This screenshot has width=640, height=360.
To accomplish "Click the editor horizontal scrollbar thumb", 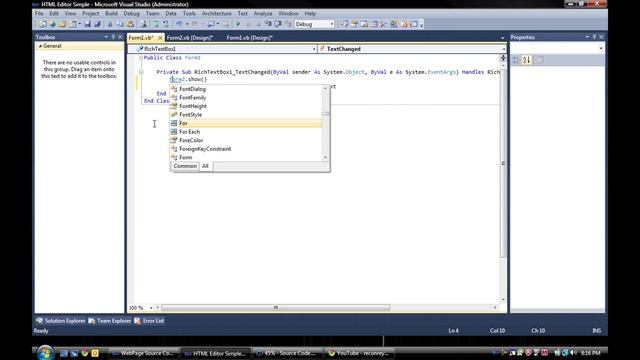I will tap(276, 308).
